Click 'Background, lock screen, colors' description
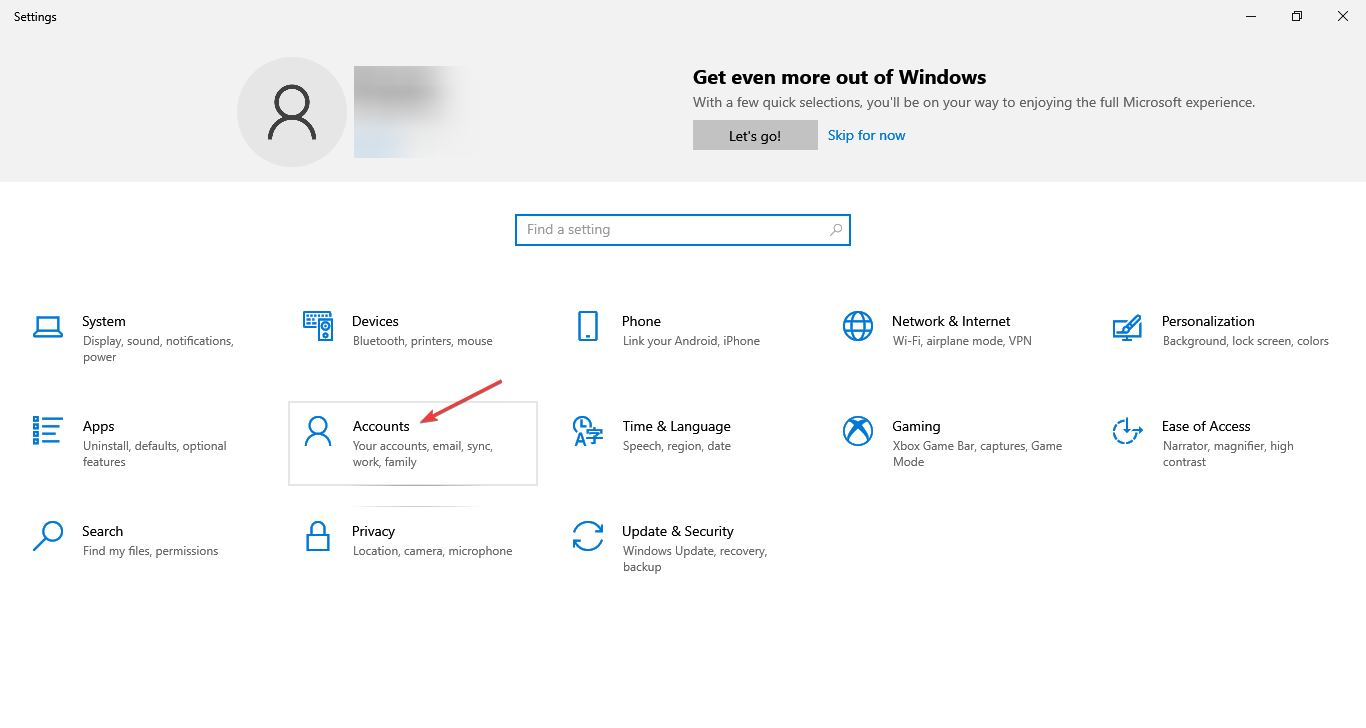Image resolution: width=1366 pixels, height=728 pixels. coord(1246,341)
